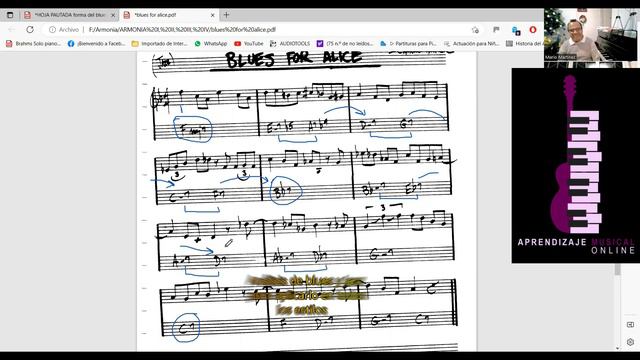
Task: Click the red Opera-style toolbar icon
Action: click(533, 29)
